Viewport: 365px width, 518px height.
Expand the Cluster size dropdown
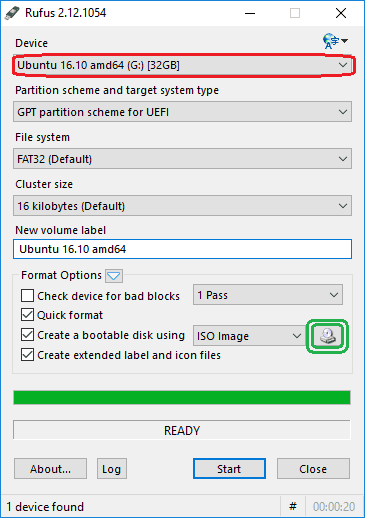[x=182, y=206]
